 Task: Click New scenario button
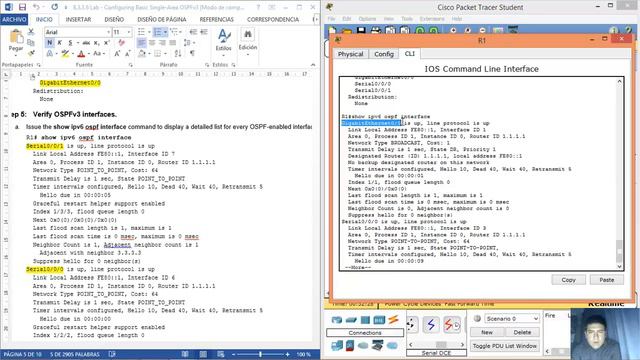(487, 332)
